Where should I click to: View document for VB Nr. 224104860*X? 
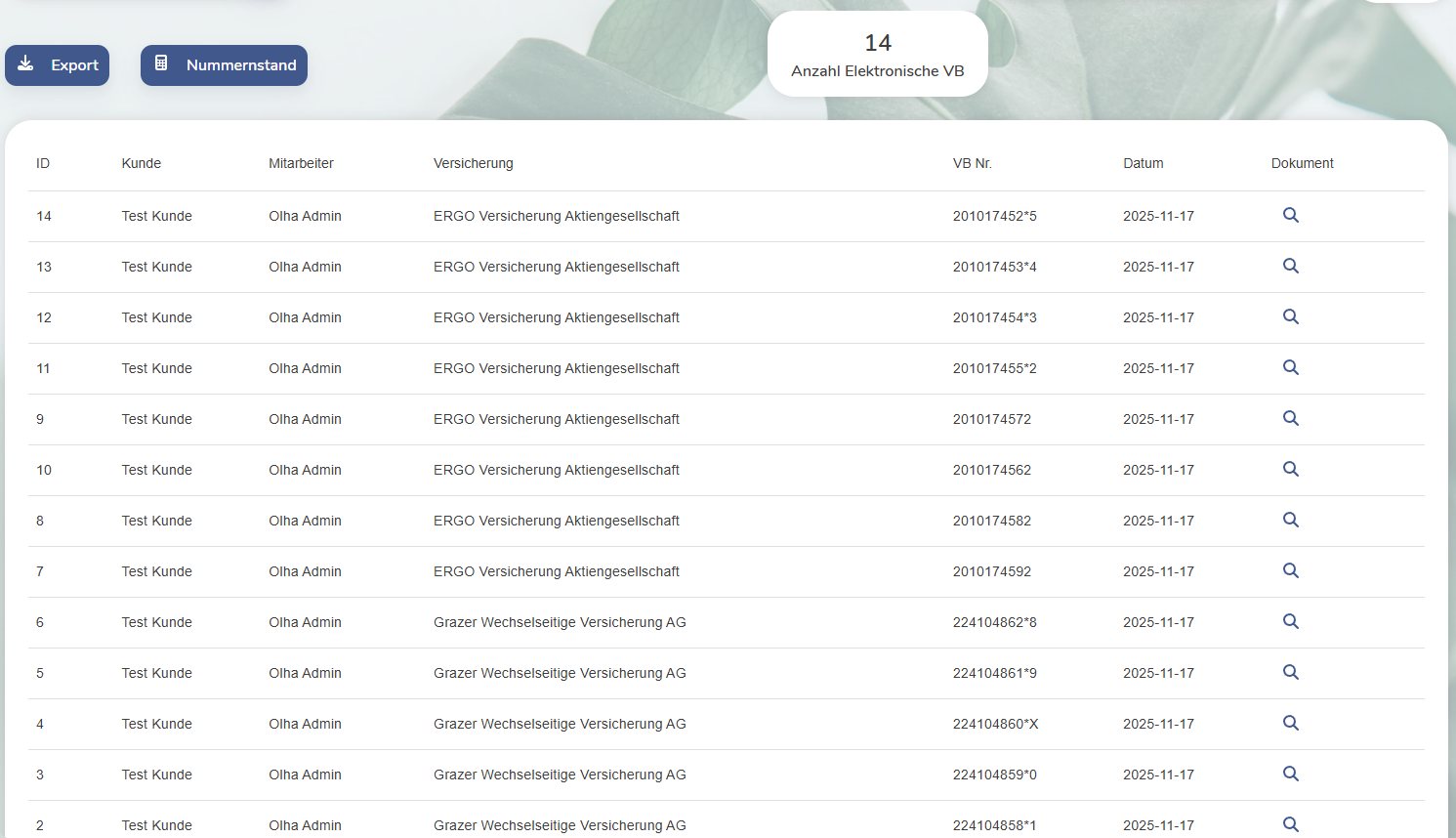[x=1290, y=724]
